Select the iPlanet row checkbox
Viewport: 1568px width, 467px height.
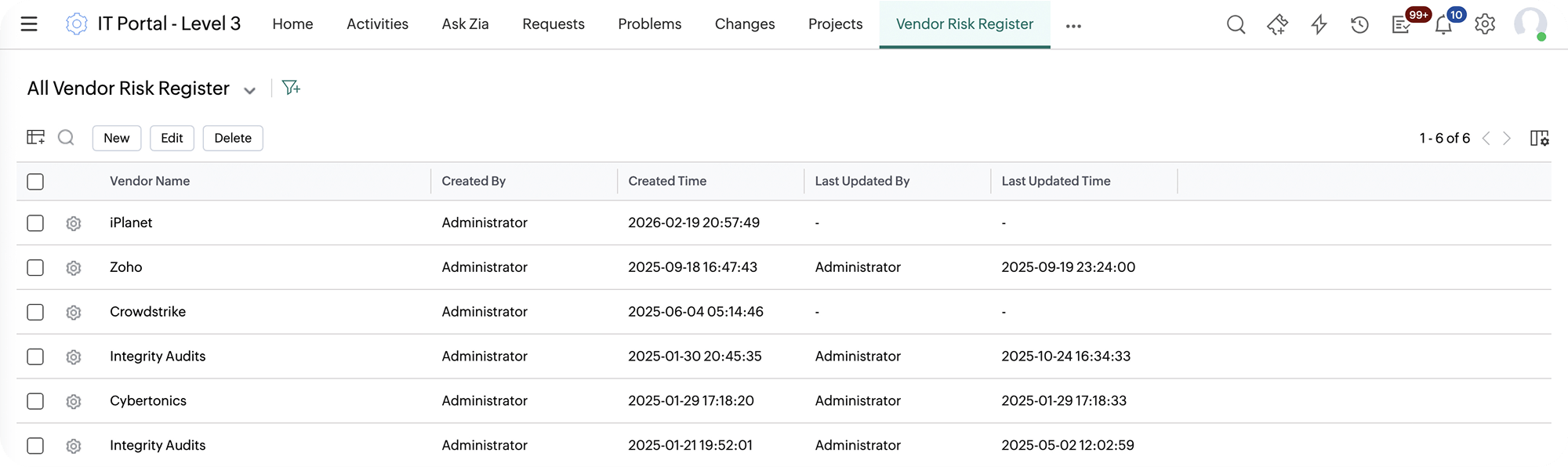pos(35,223)
